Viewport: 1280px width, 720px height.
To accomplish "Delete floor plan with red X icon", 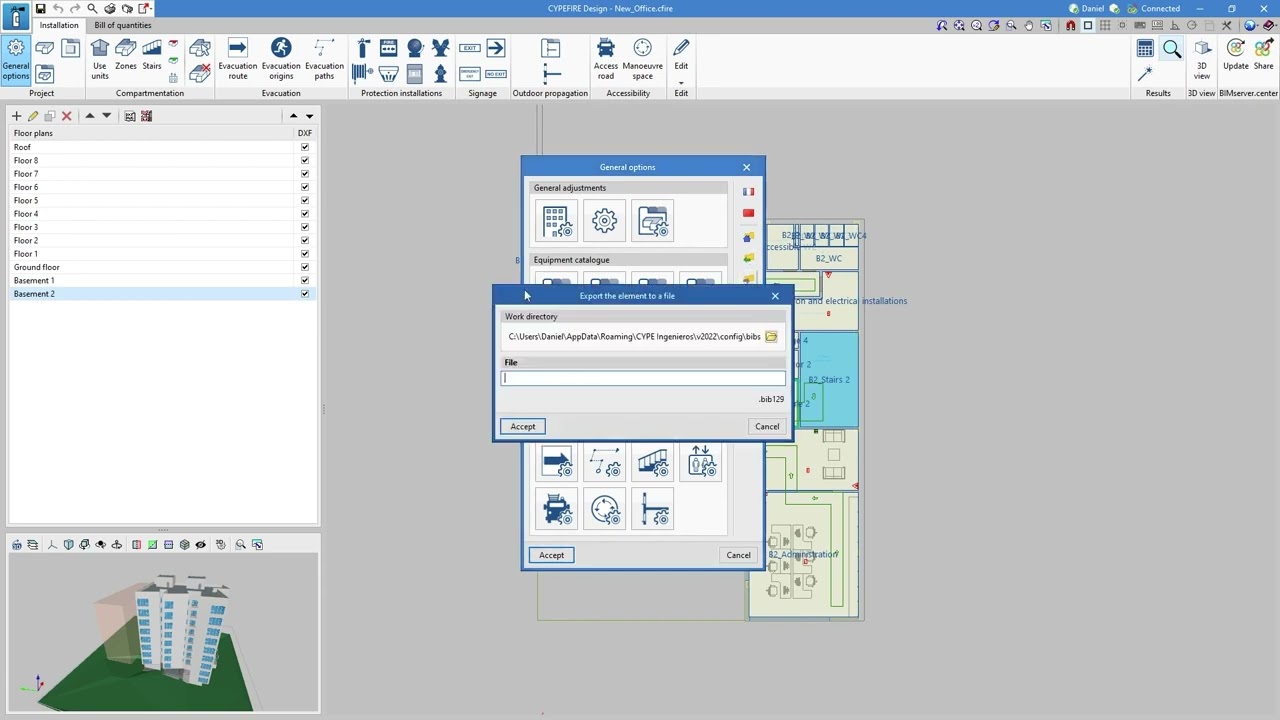I will click(x=67, y=116).
